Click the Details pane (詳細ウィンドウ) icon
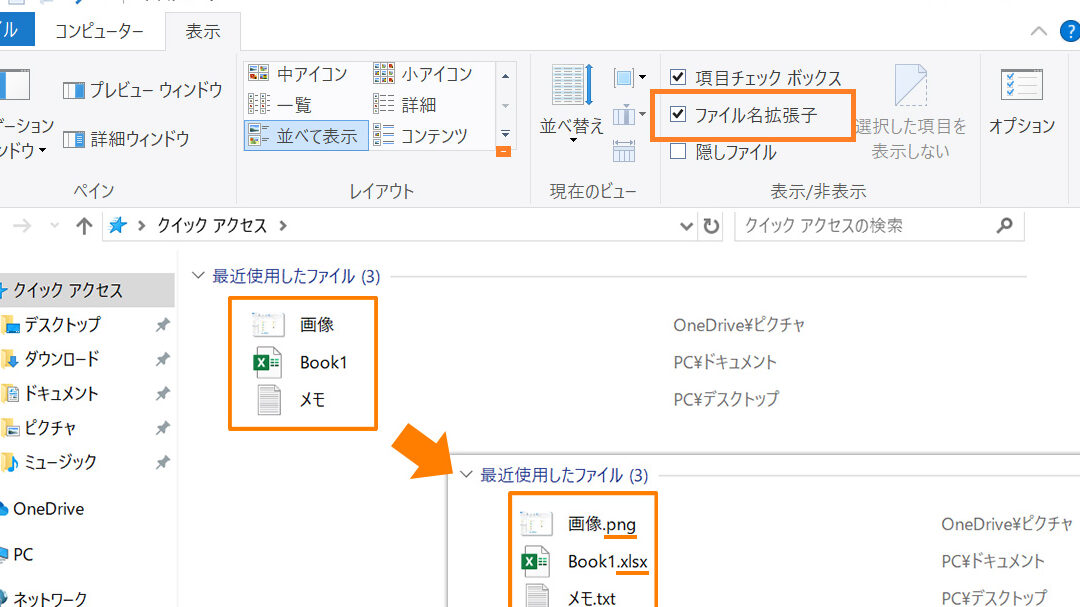This screenshot has height=607, width=1080. pos(74,139)
